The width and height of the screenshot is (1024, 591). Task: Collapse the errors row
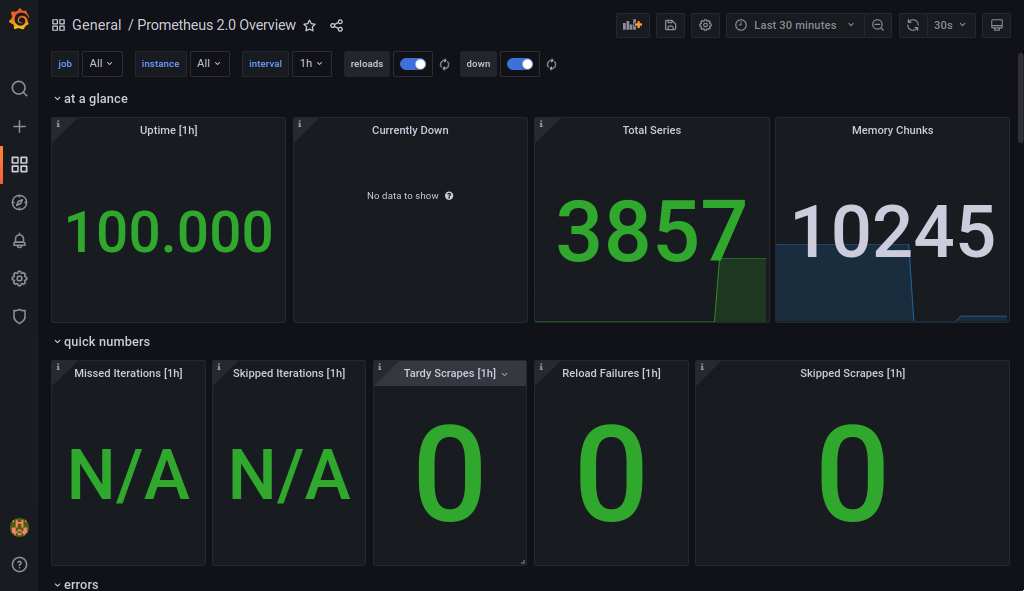pyautogui.click(x=76, y=584)
